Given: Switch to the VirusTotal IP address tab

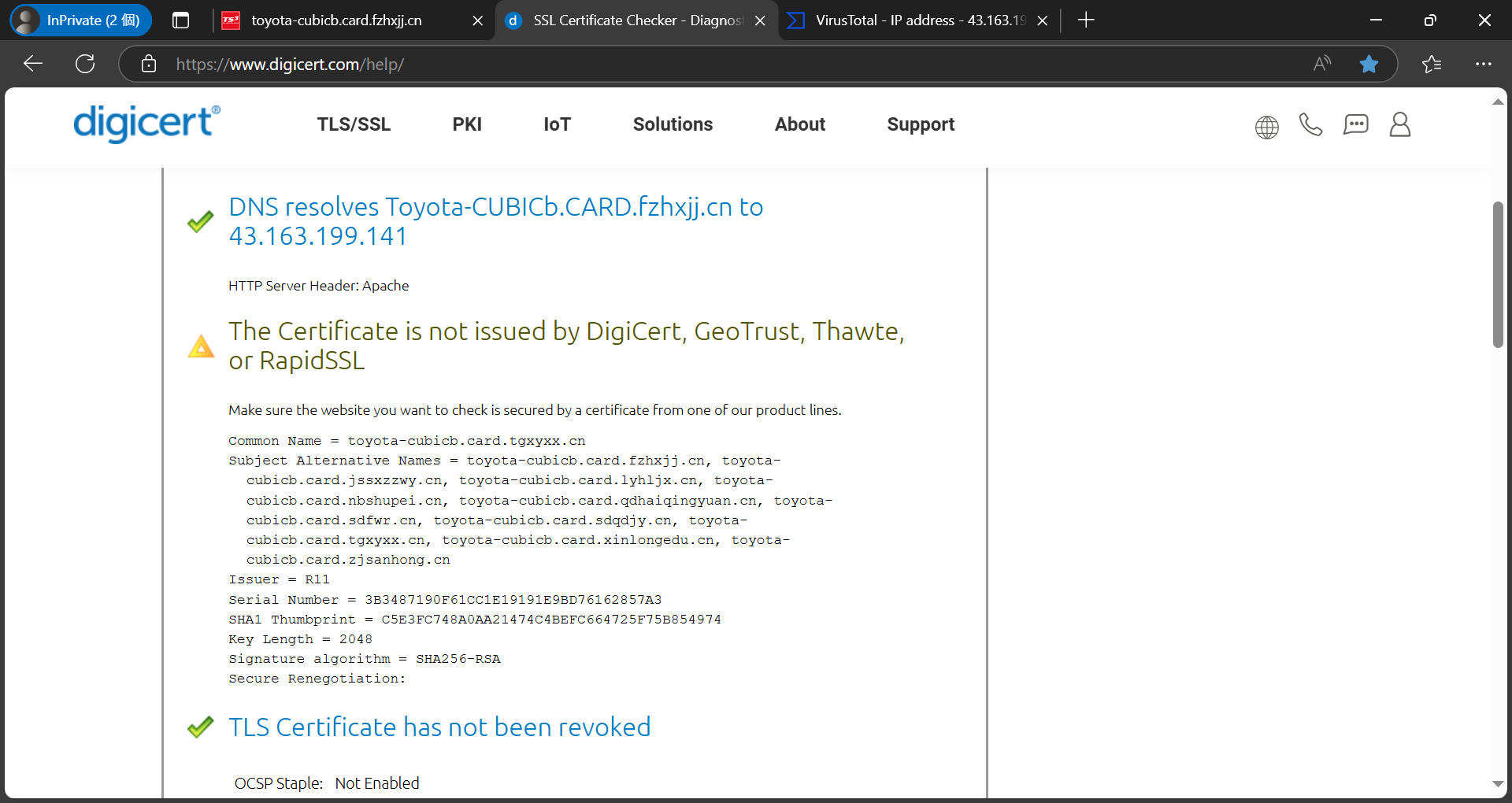Looking at the screenshot, I should click(920, 20).
